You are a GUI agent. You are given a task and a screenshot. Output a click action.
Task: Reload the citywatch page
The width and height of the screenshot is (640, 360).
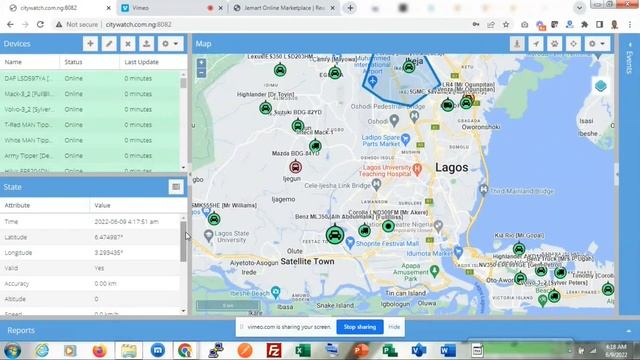coord(40,24)
